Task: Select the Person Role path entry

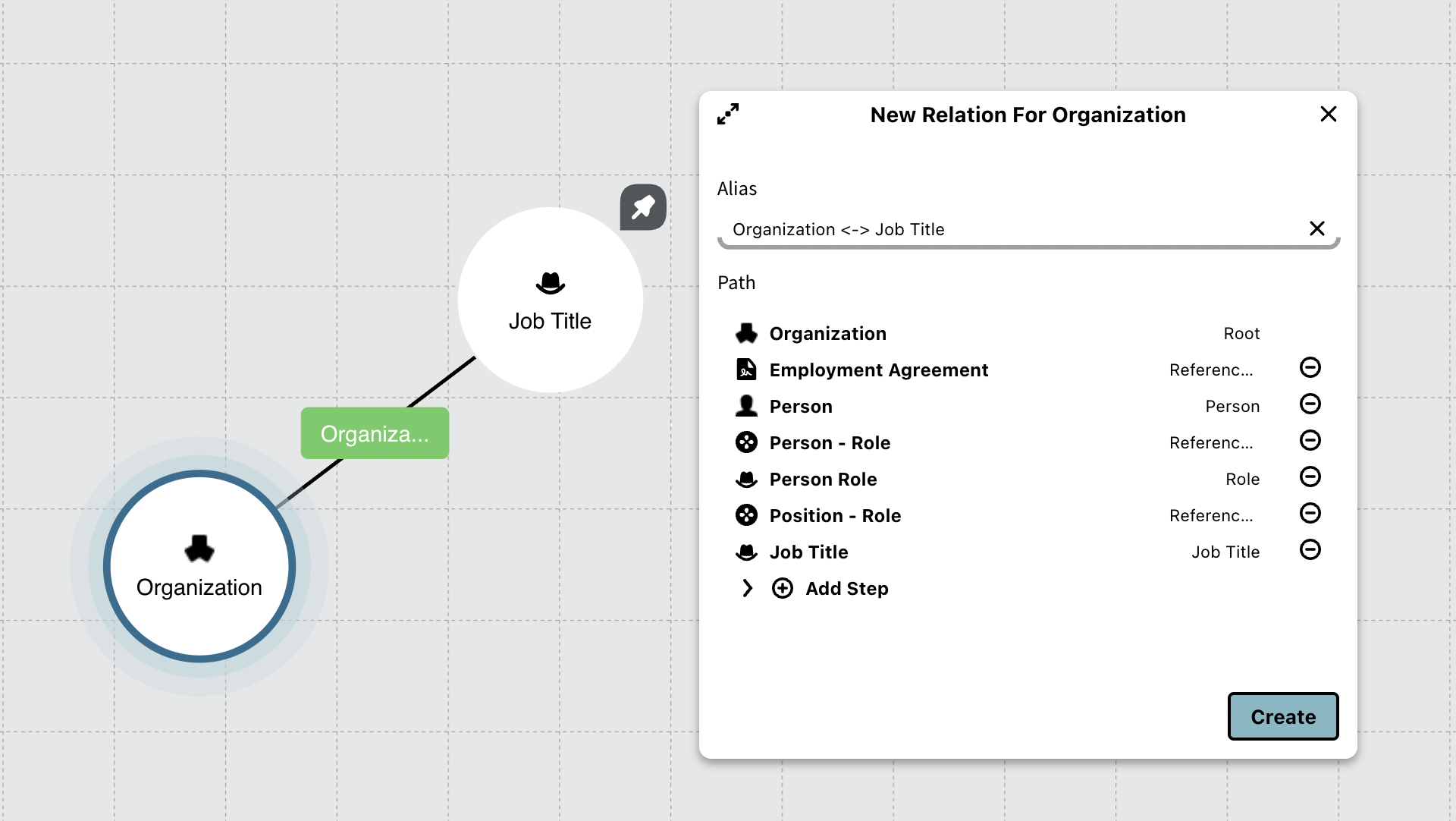Action: pos(823,480)
